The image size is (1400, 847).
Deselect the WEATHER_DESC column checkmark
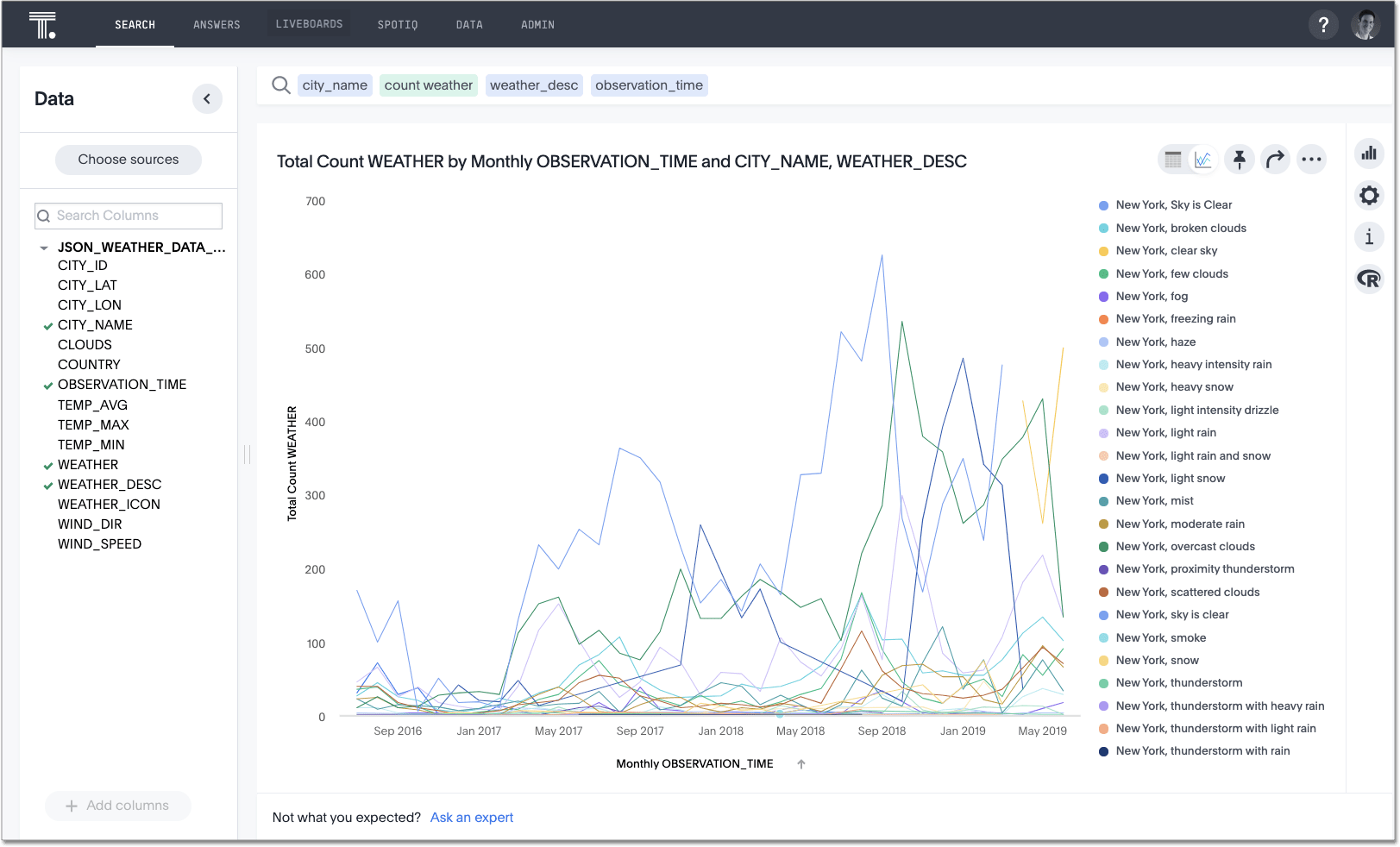tap(47, 485)
